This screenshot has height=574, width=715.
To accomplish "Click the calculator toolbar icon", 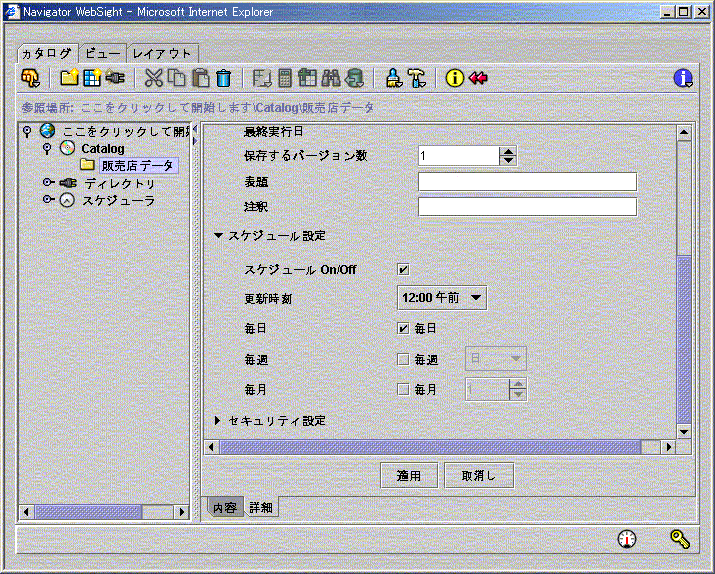I will pyautogui.click(x=285, y=78).
